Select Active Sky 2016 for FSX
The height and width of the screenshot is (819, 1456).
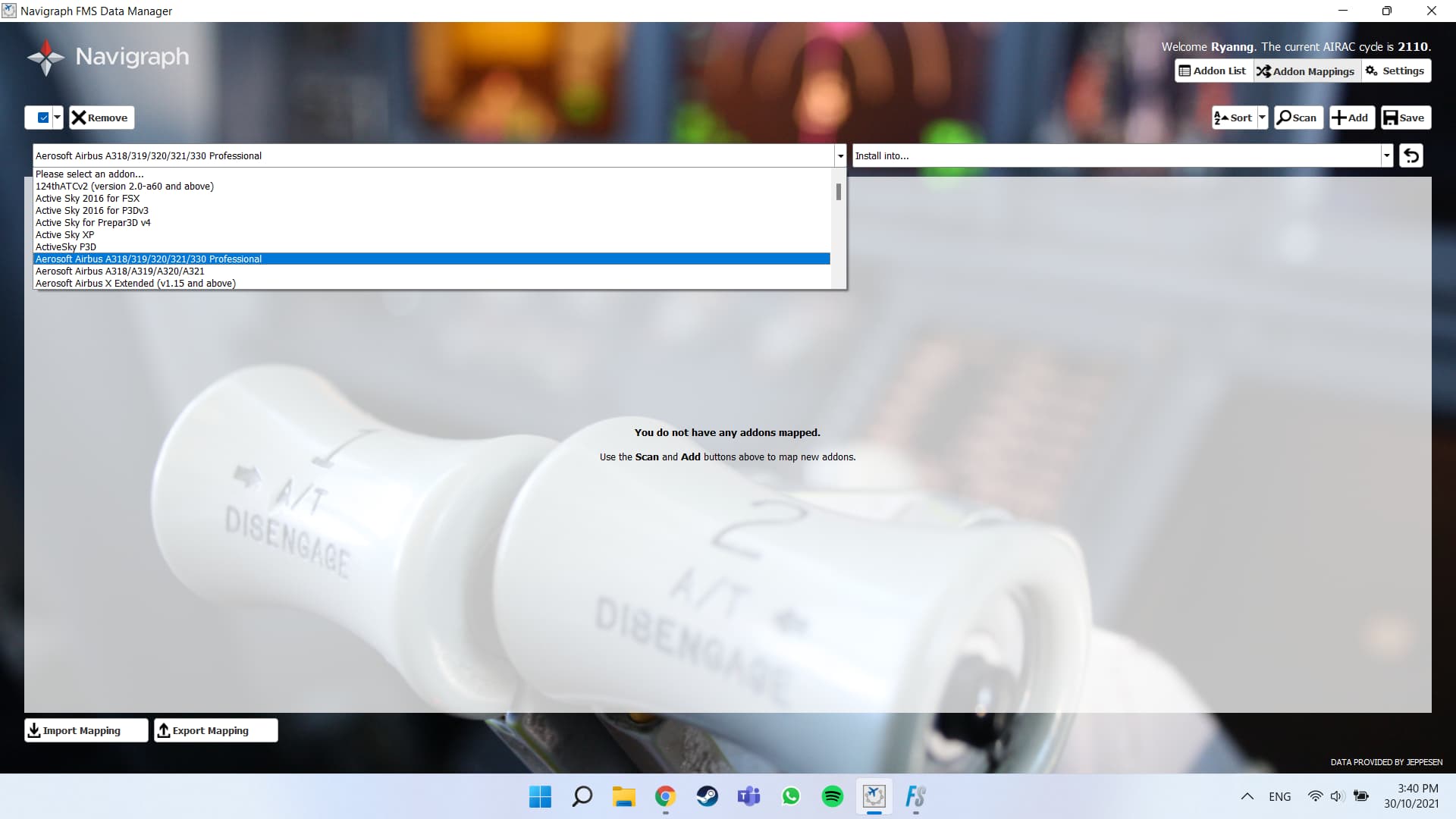coord(432,198)
